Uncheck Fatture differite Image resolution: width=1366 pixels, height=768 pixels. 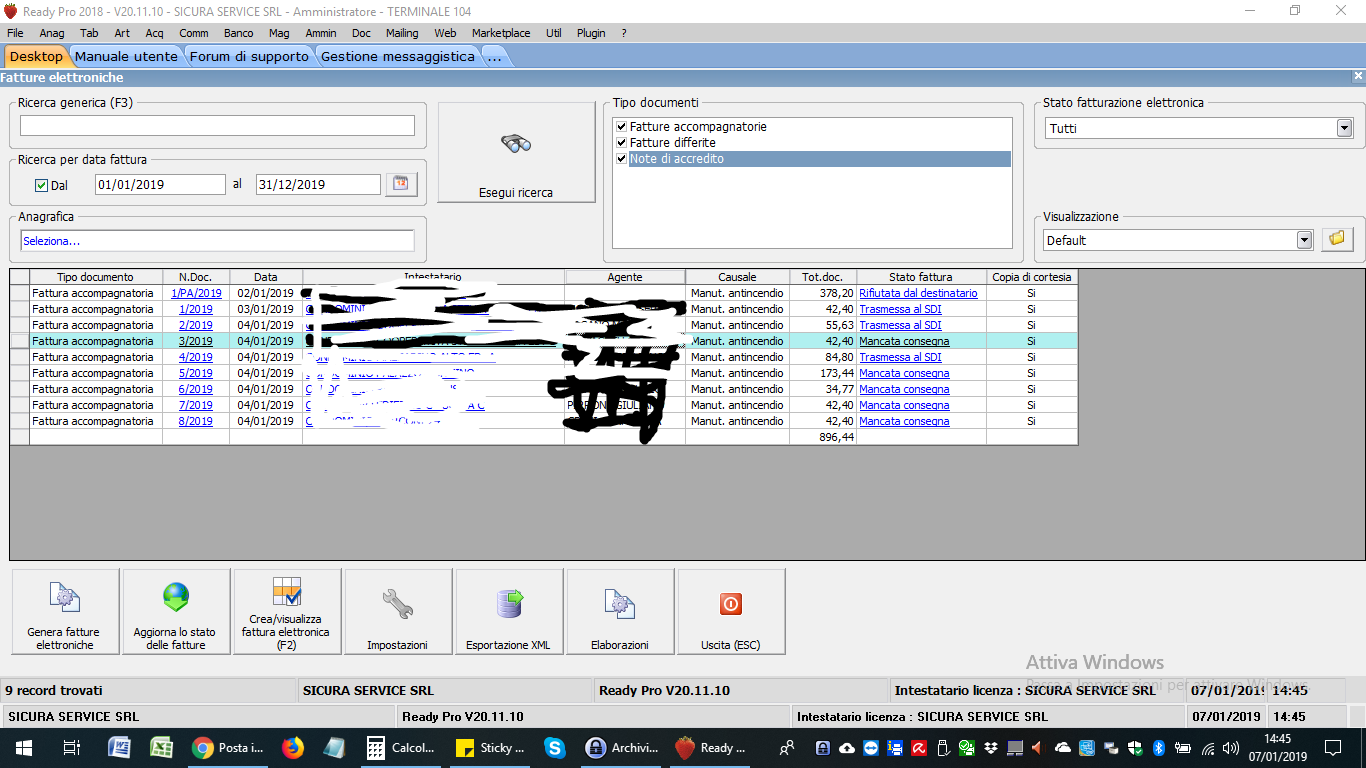[622, 143]
